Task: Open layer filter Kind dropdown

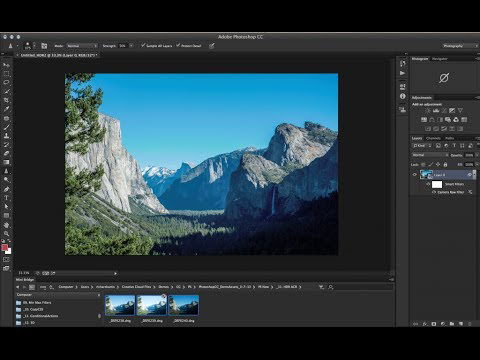Action: tap(422, 146)
